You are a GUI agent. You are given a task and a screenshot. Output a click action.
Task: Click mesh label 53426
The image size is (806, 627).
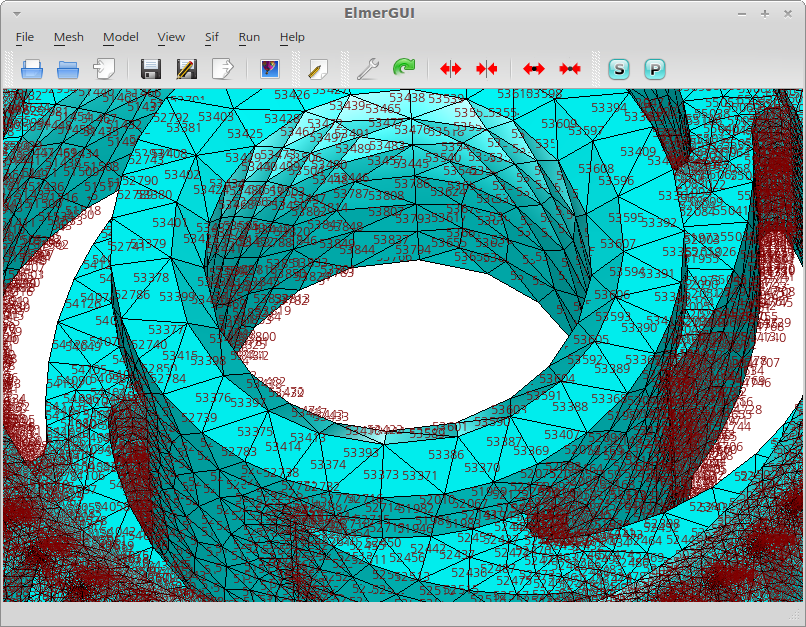pos(292,95)
